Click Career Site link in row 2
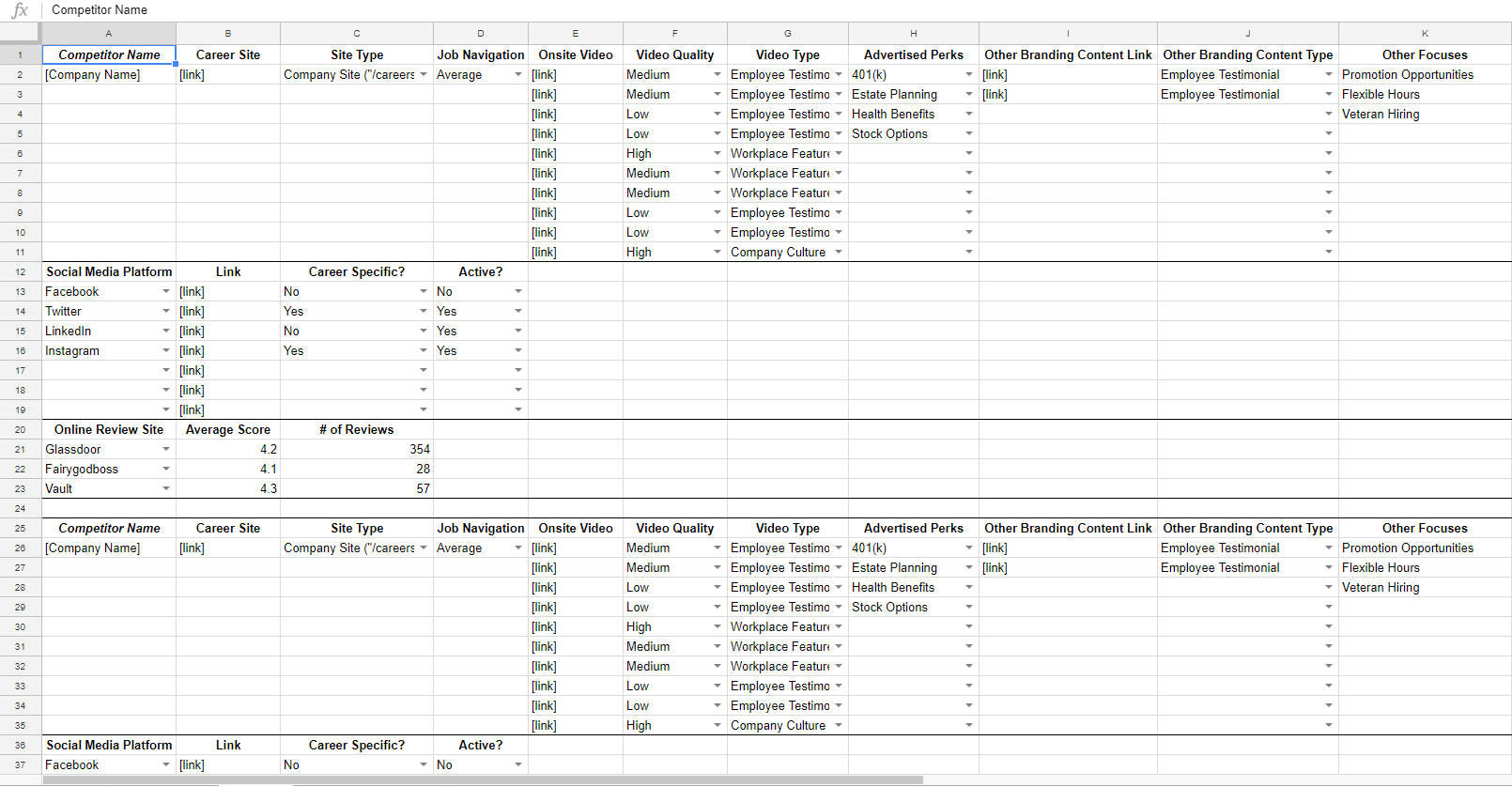This screenshot has height=787, width=1512. click(192, 75)
